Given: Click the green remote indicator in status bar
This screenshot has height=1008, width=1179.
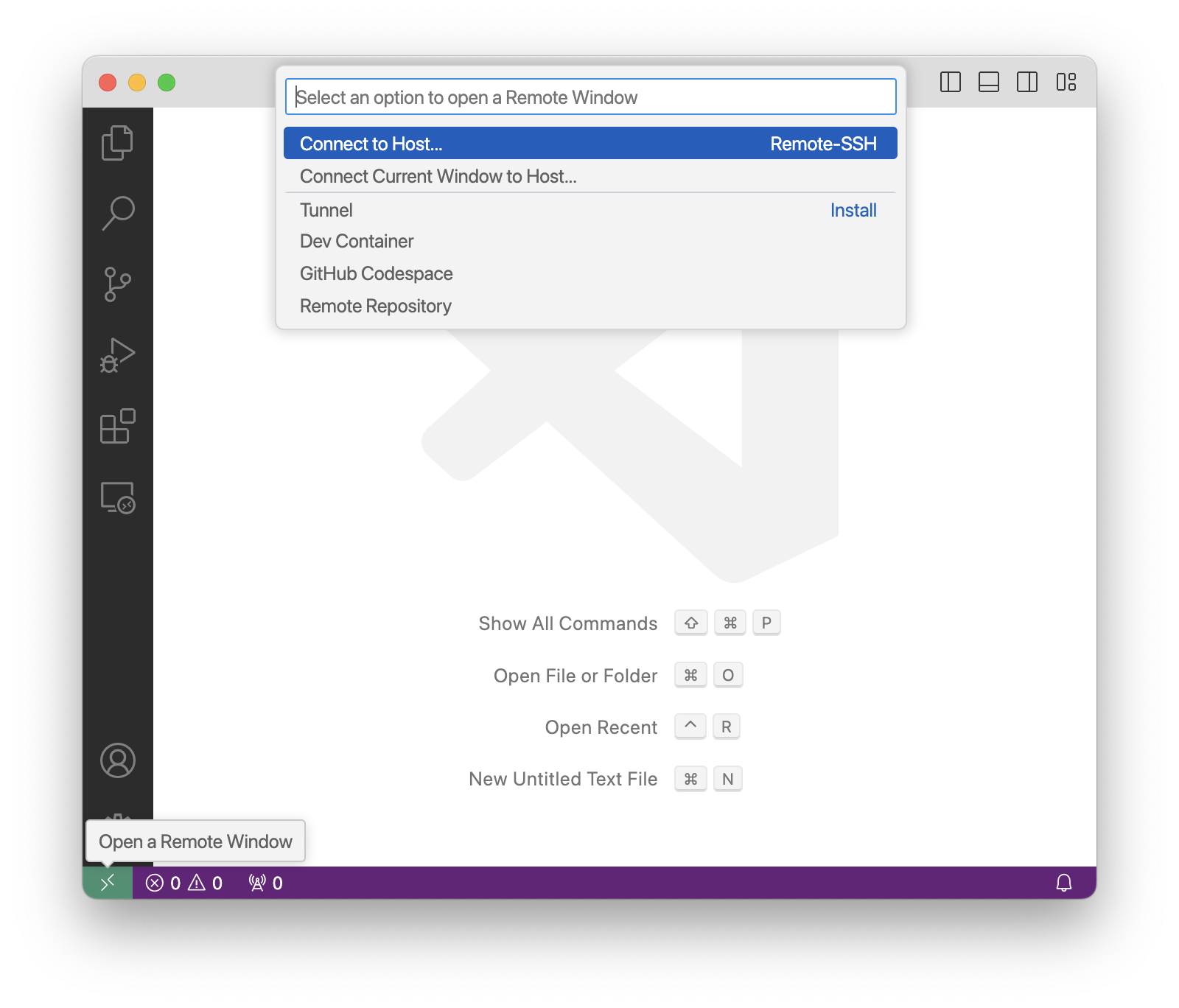Looking at the screenshot, I should pyautogui.click(x=108, y=883).
